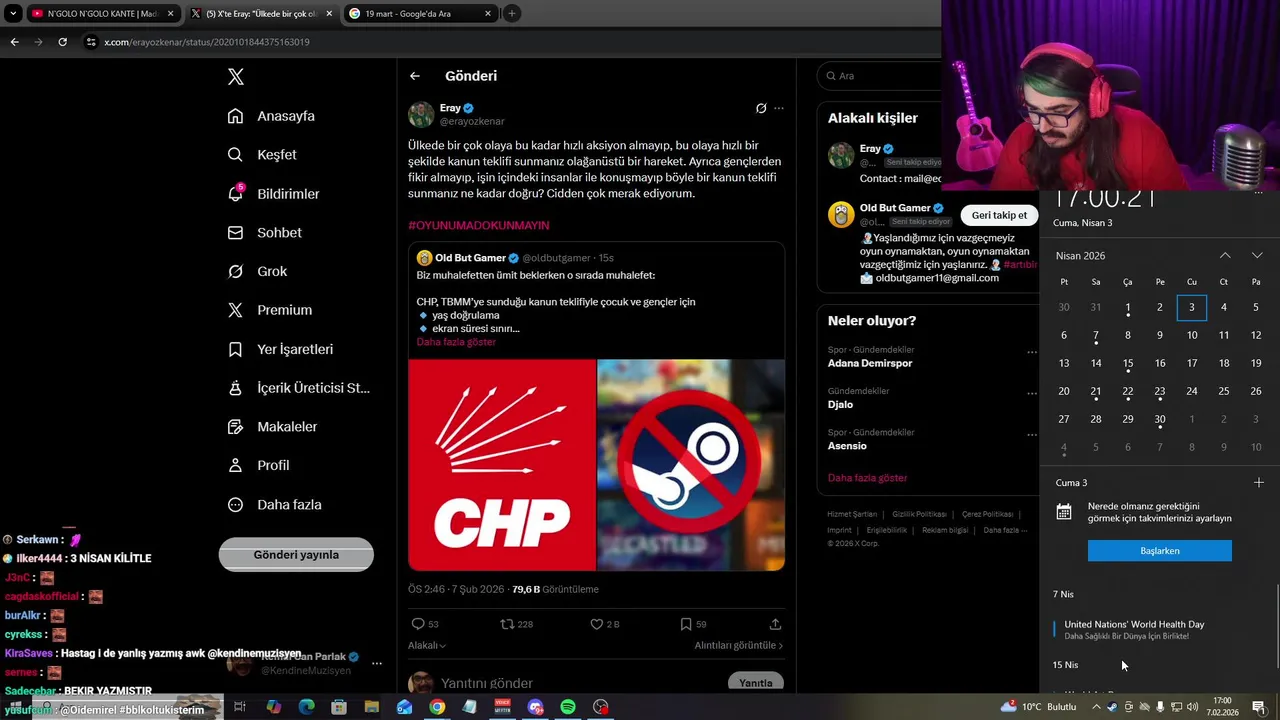
Task: Click the Daha fazla circle icon
Action: pos(235,505)
